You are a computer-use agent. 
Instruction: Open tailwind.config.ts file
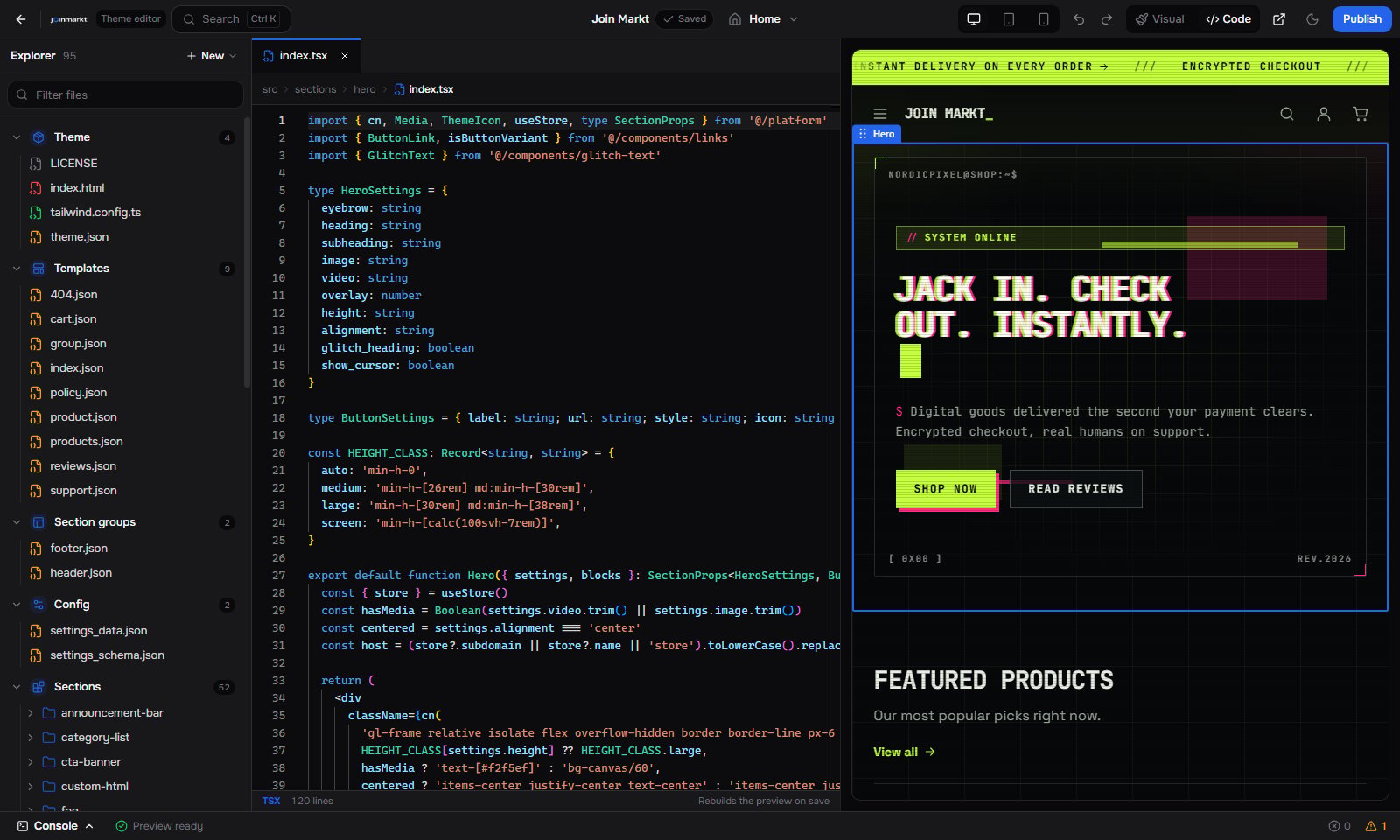point(95,213)
